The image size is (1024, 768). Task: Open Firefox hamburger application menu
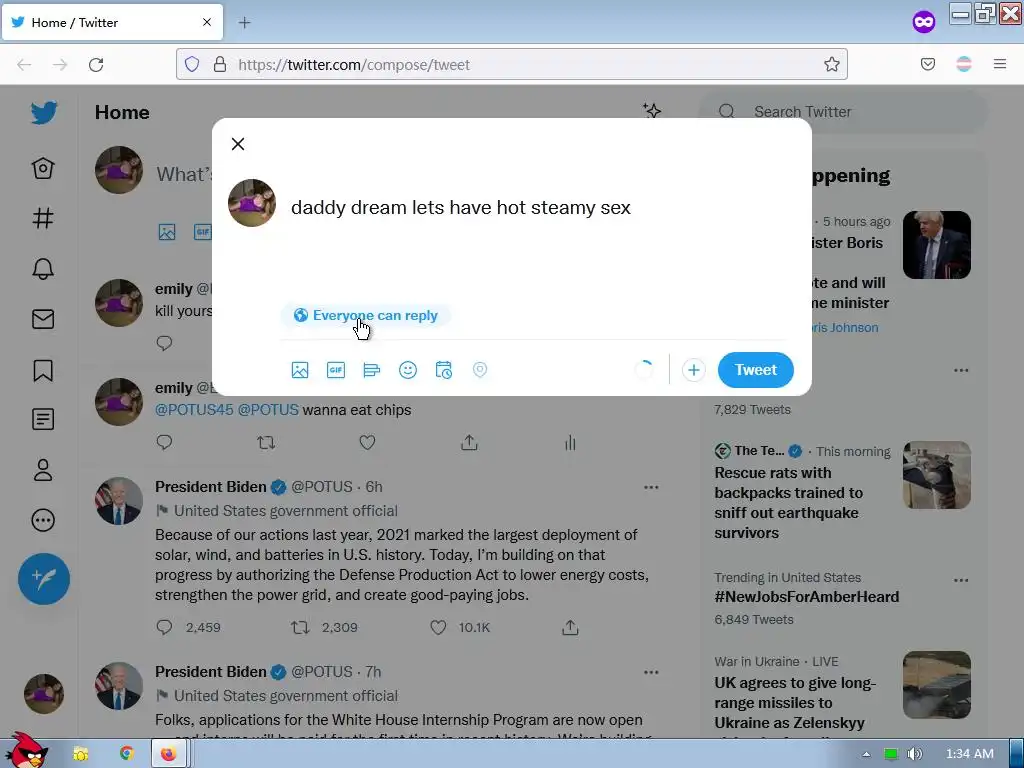pos(999,64)
